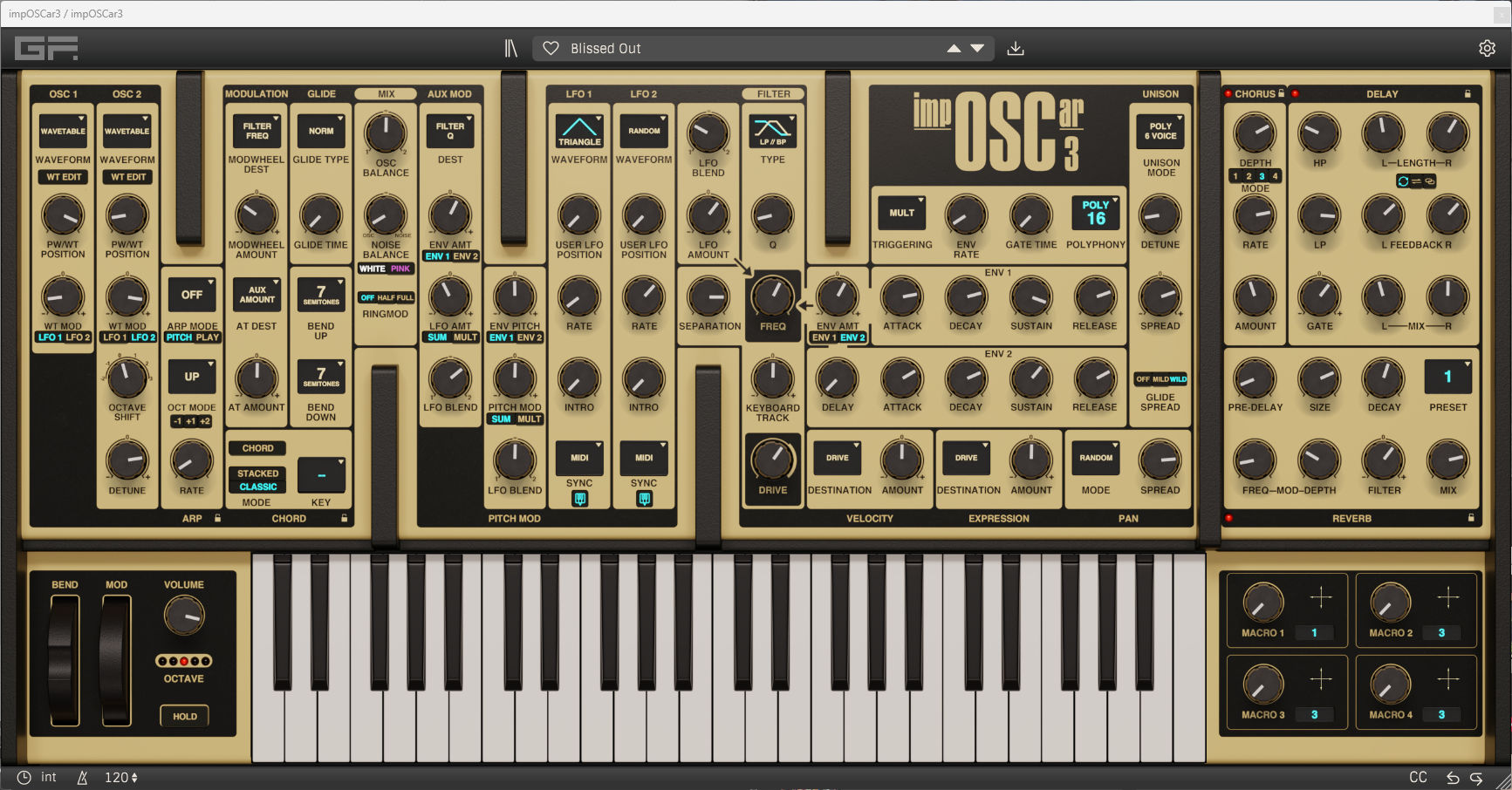Open settings with the gear icon

(x=1488, y=49)
